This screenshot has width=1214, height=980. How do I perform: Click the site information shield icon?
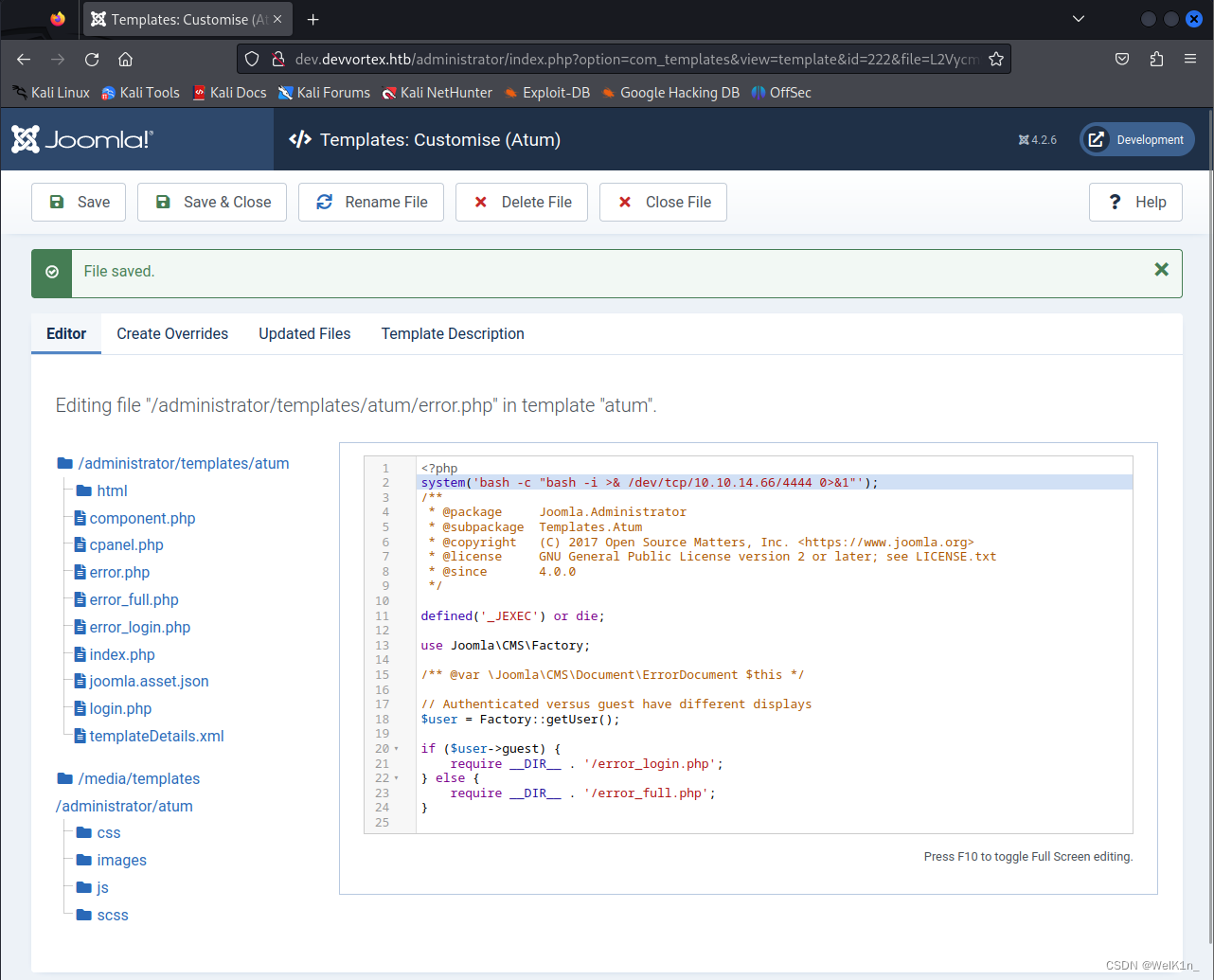pos(252,59)
